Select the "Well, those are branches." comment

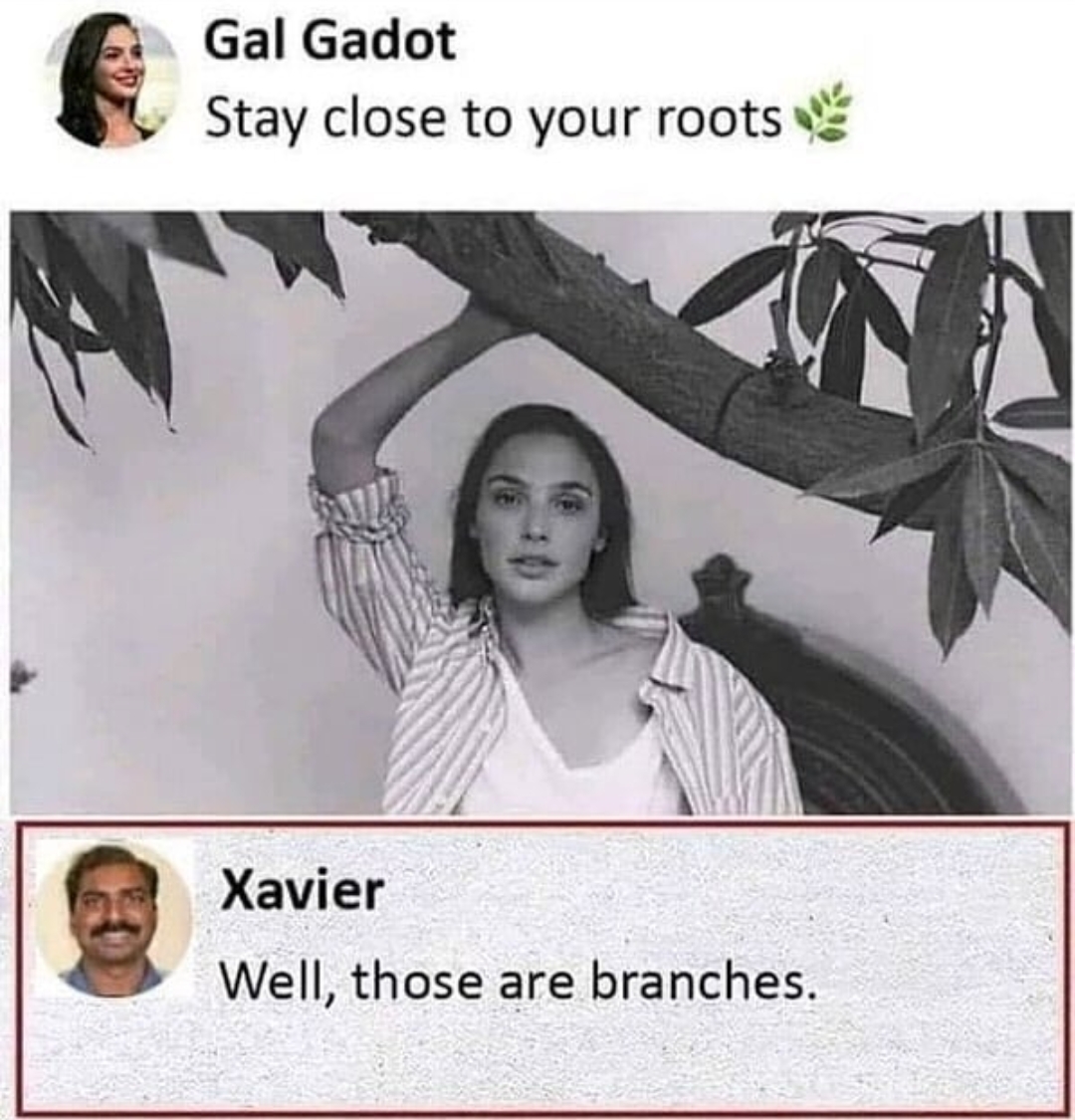click(x=519, y=983)
